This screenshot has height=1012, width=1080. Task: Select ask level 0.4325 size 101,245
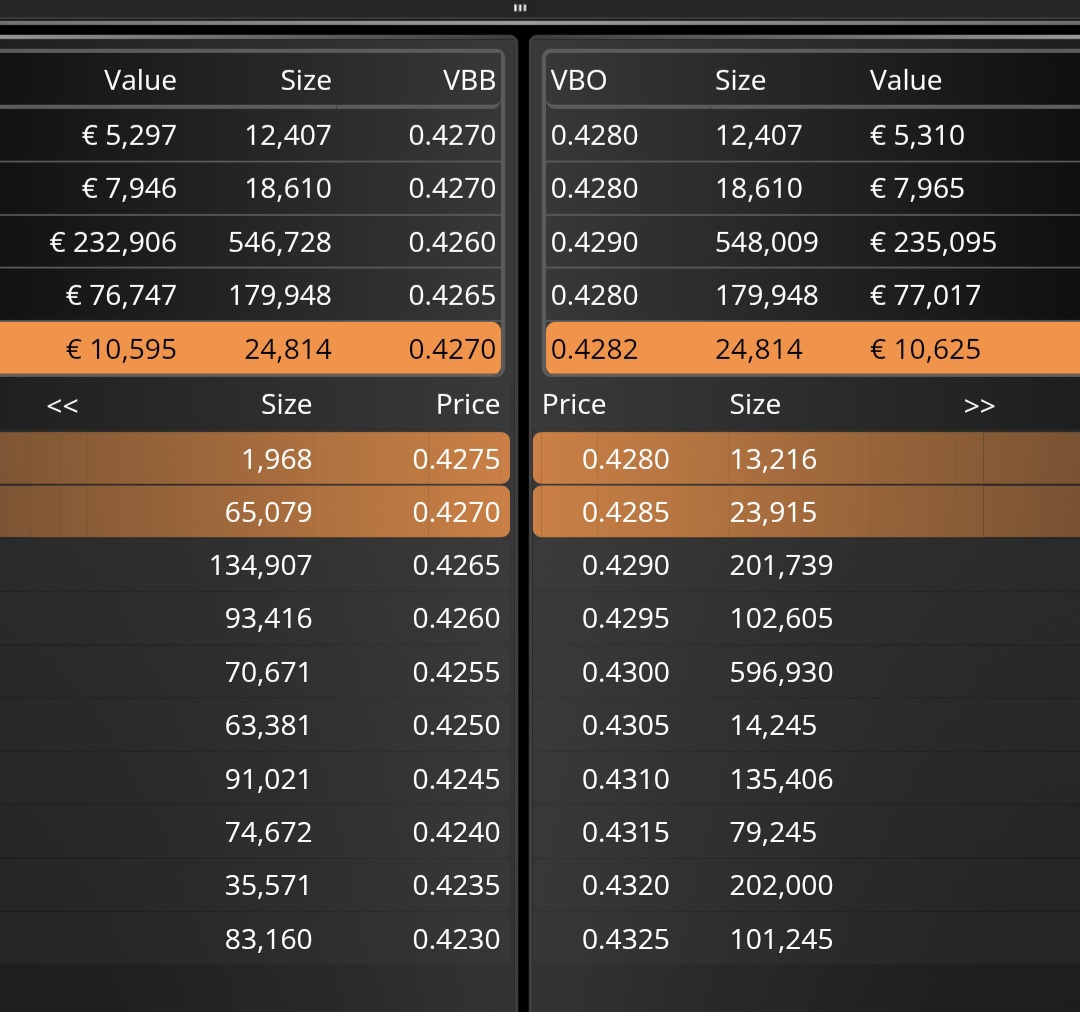click(807, 939)
